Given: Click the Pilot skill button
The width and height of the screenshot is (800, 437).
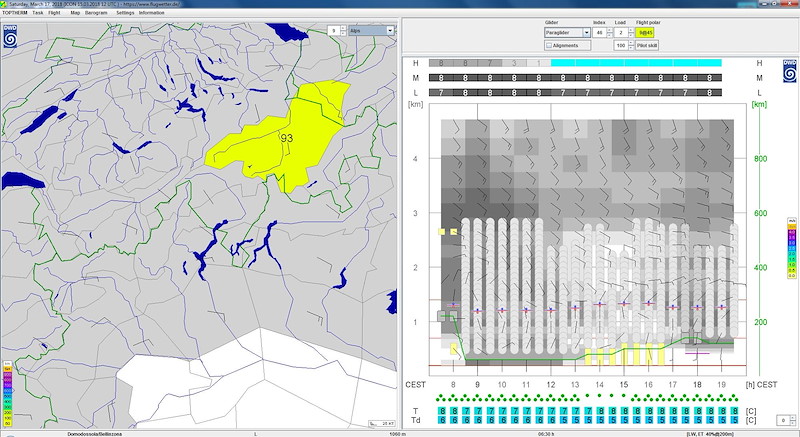Looking at the screenshot, I should point(647,45).
